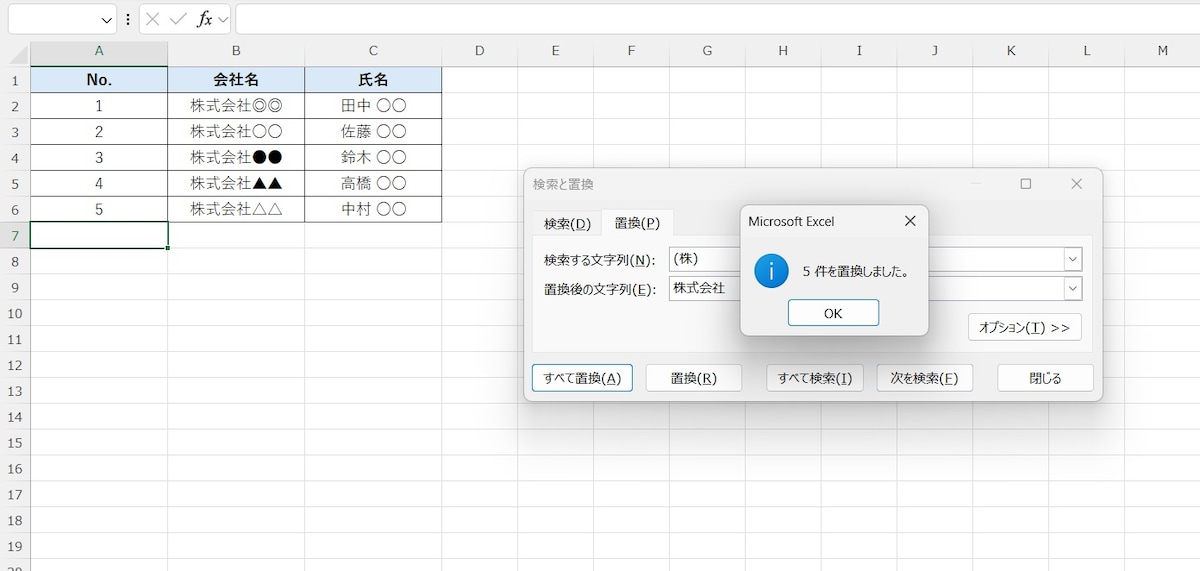
Task: Select row 12 header
Action: (x=15, y=365)
